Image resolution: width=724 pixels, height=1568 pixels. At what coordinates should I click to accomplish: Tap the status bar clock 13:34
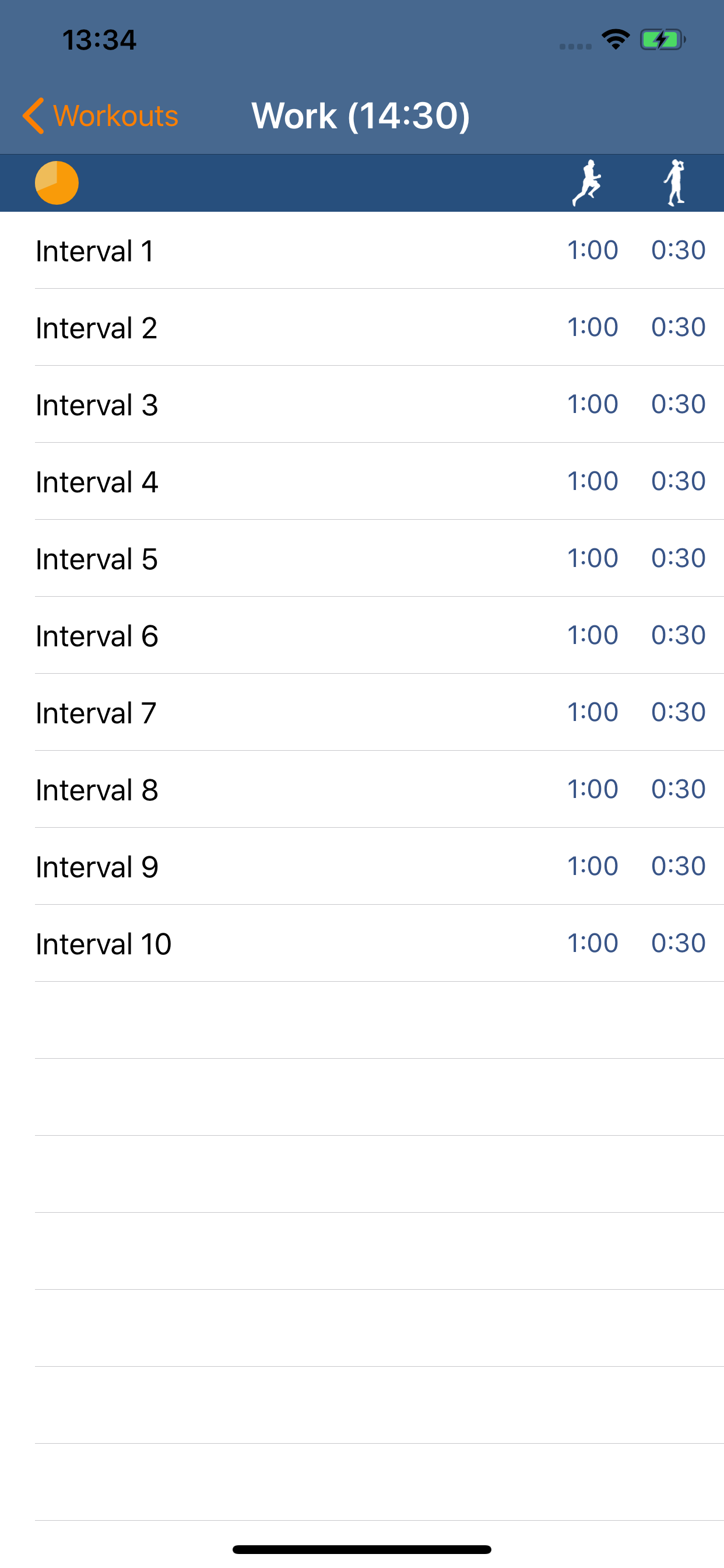(x=99, y=40)
